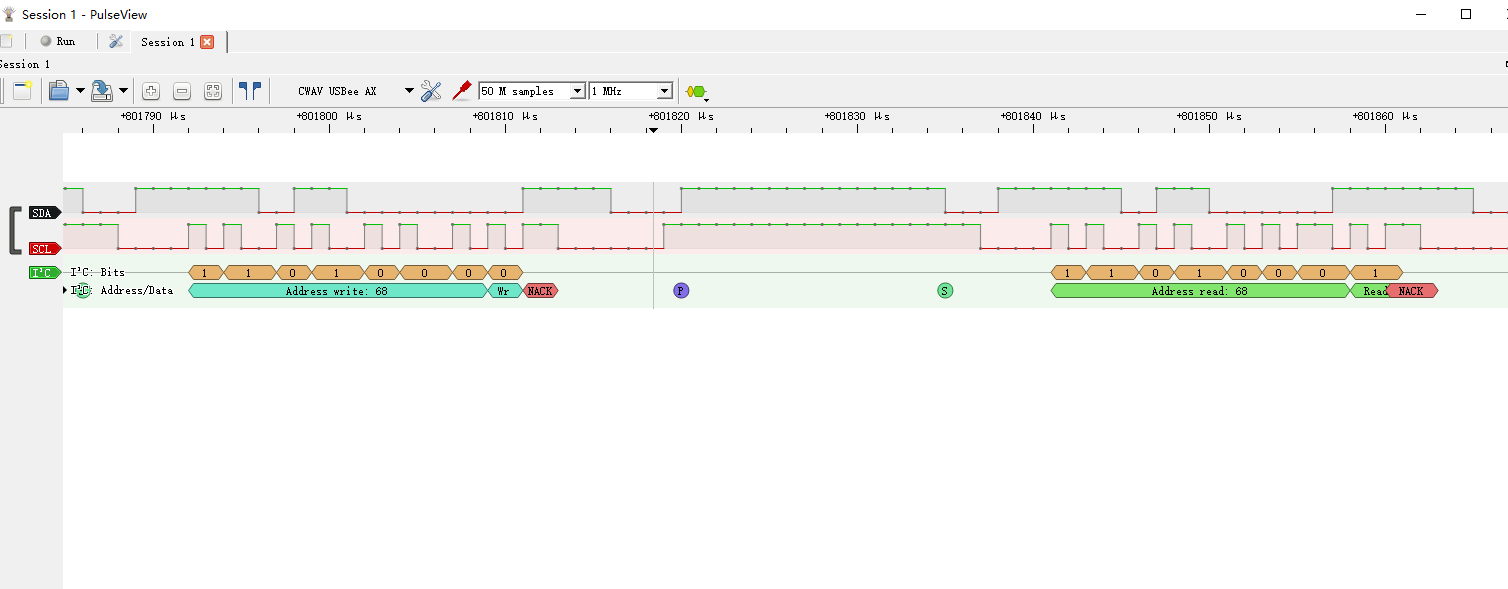Open a capture file
The width and height of the screenshot is (1508, 589).
tap(58, 90)
